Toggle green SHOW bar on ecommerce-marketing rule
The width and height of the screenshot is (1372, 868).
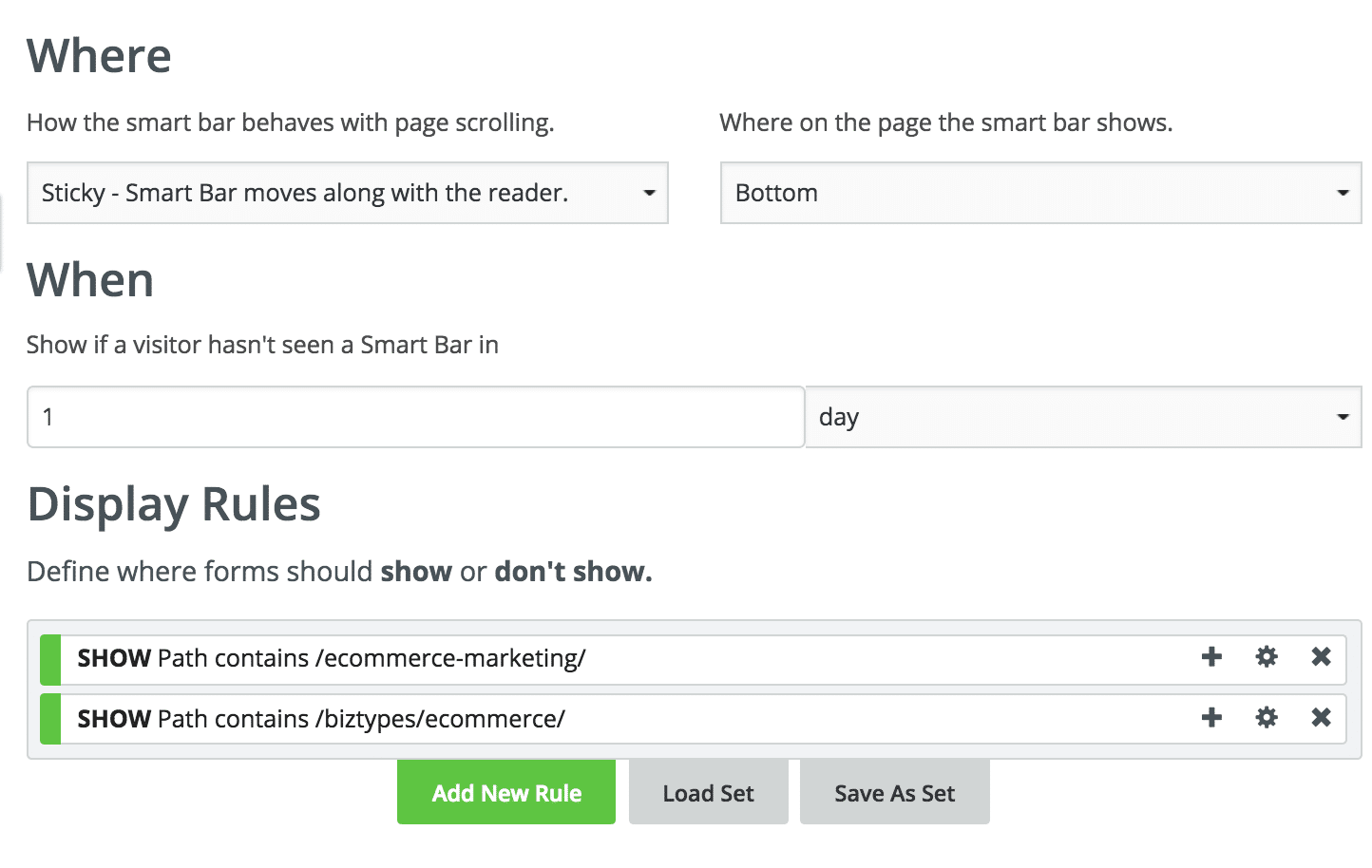coord(50,659)
